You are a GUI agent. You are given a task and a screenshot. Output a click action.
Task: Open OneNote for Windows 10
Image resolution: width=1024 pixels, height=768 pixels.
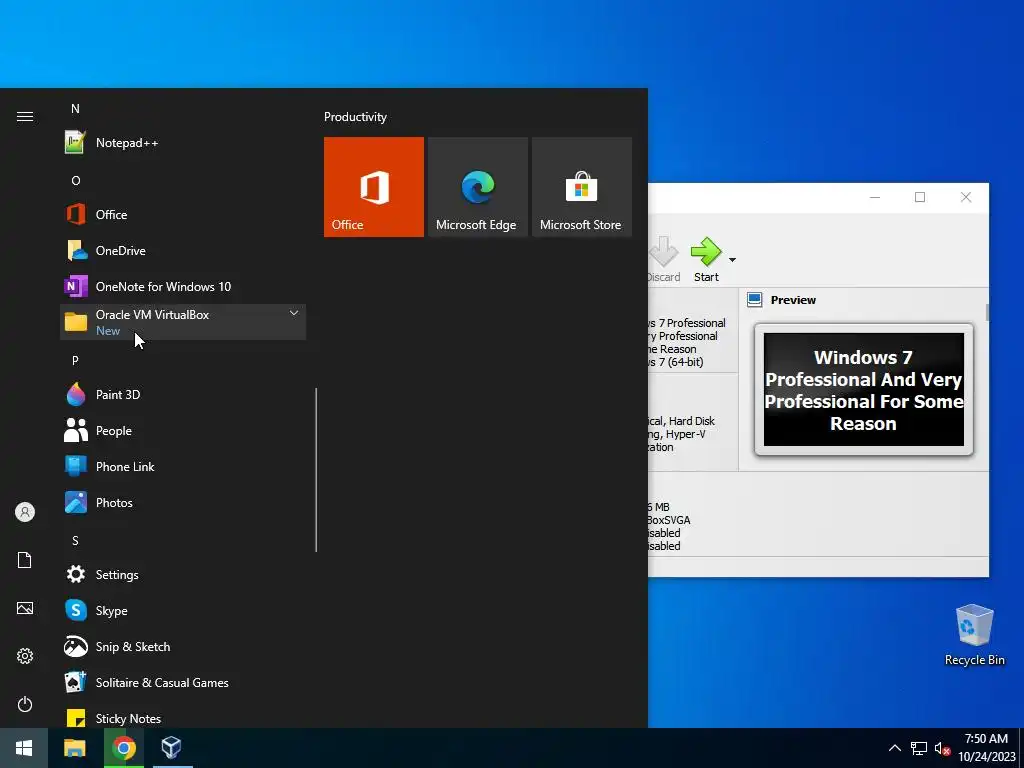click(183, 286)
